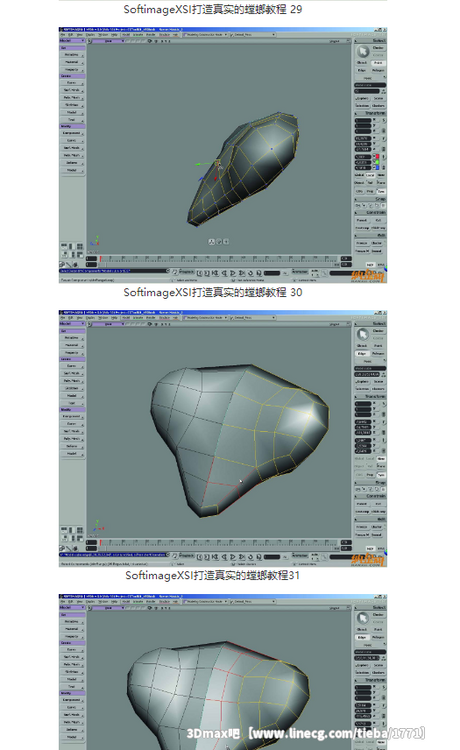Click the Freeze button in top screenshot
The image size is (460, 750).
pos(362,243)
